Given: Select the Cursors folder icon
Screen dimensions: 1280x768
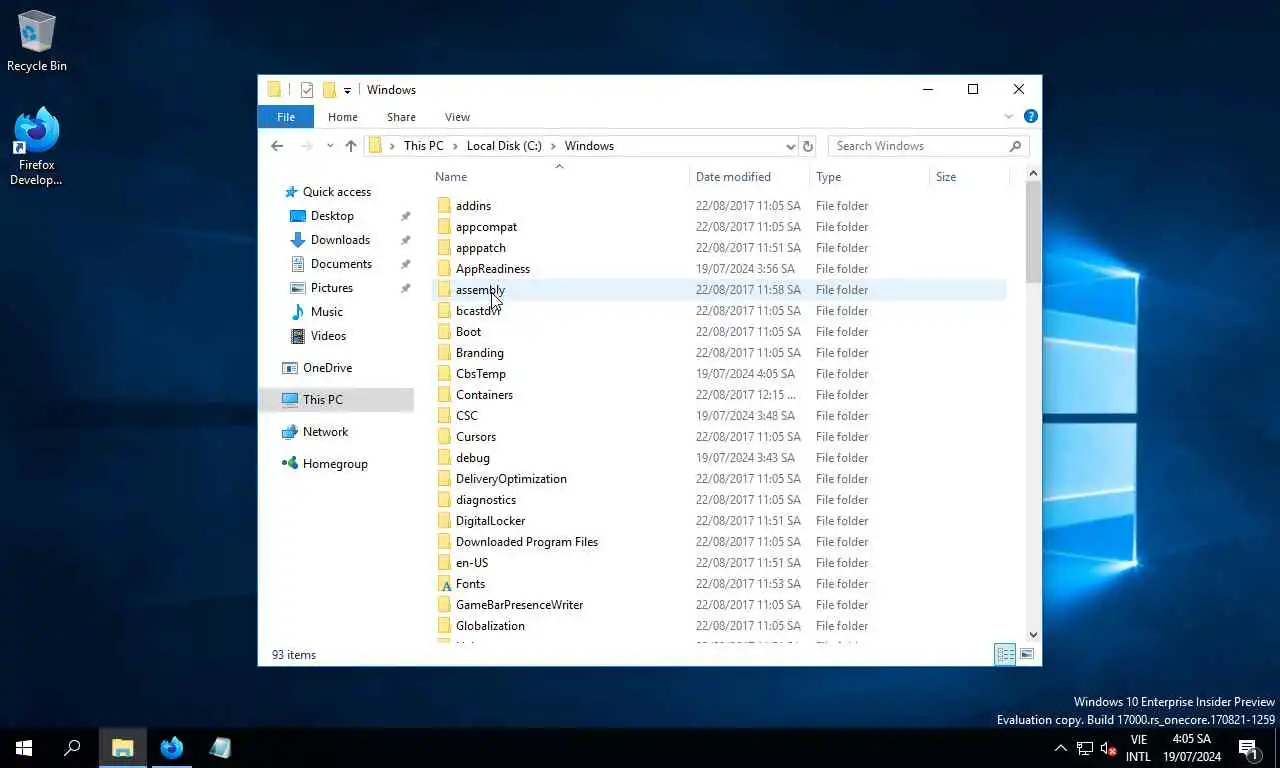Looking at the screenshot, I should click(445, 437).
